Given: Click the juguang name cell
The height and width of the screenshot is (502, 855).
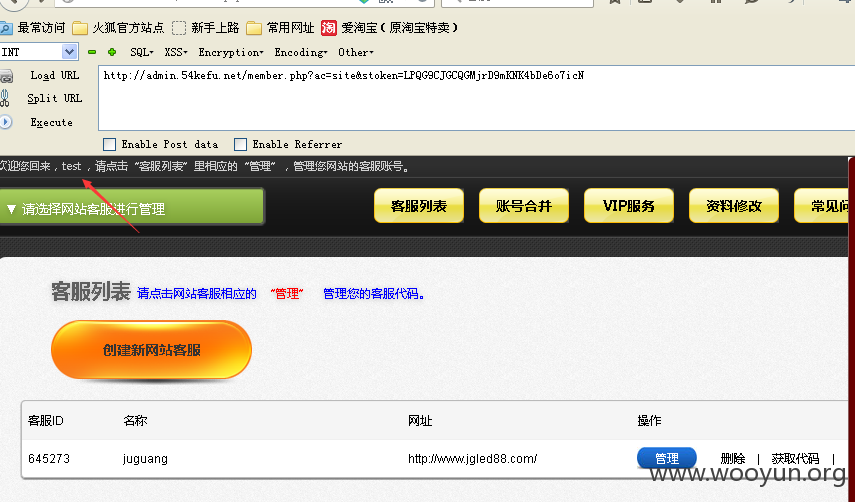Looking at the screenshot, I should [x=145, y=459].
